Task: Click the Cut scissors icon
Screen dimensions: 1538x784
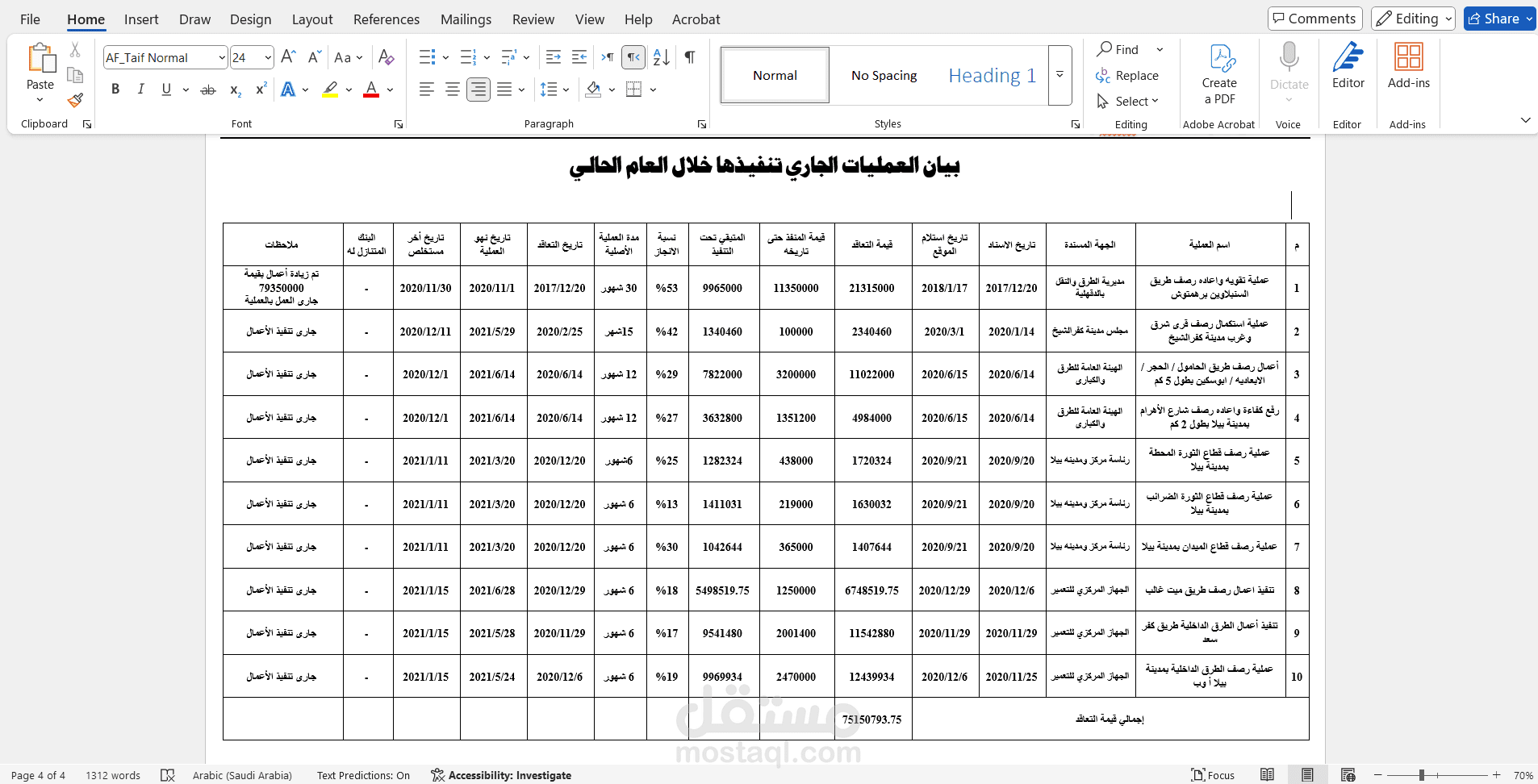Action: point(75,50)
